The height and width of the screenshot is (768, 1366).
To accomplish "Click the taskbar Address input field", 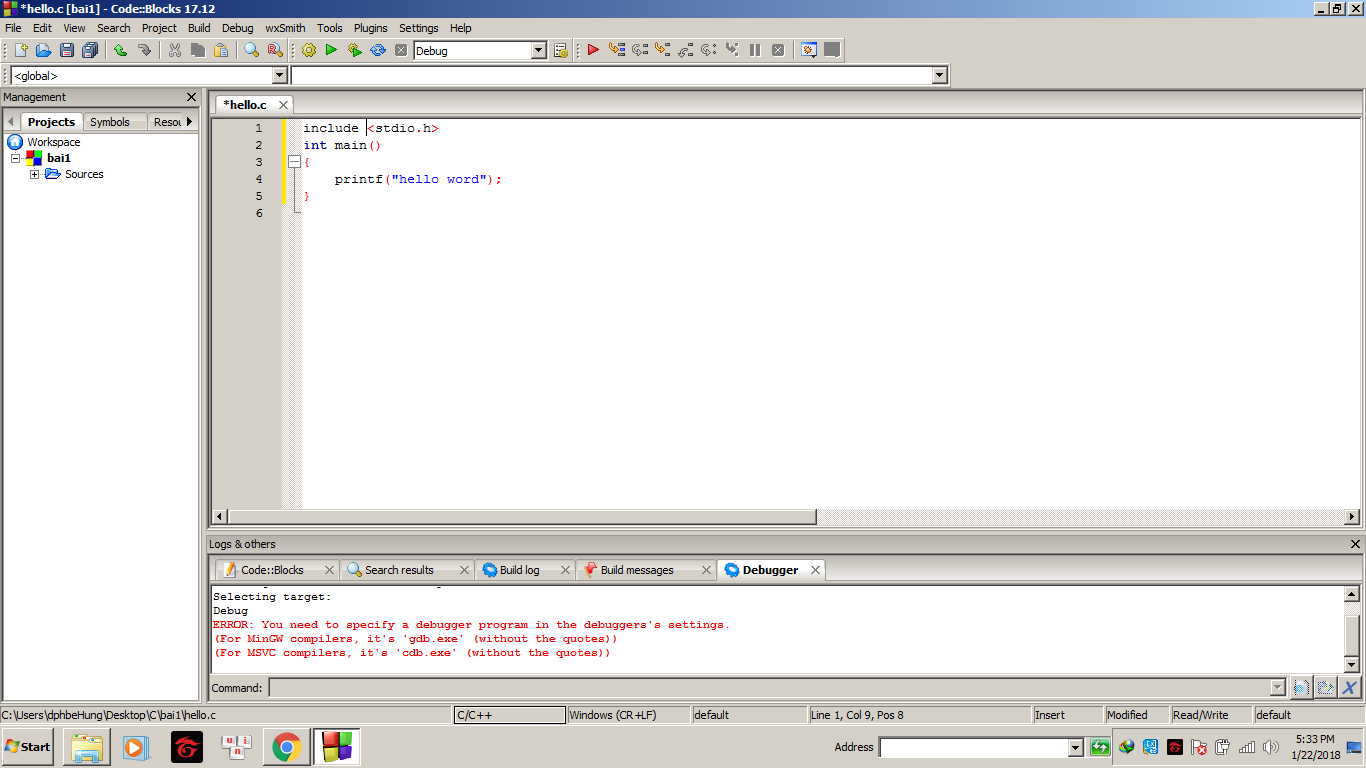I will point(973,748).
